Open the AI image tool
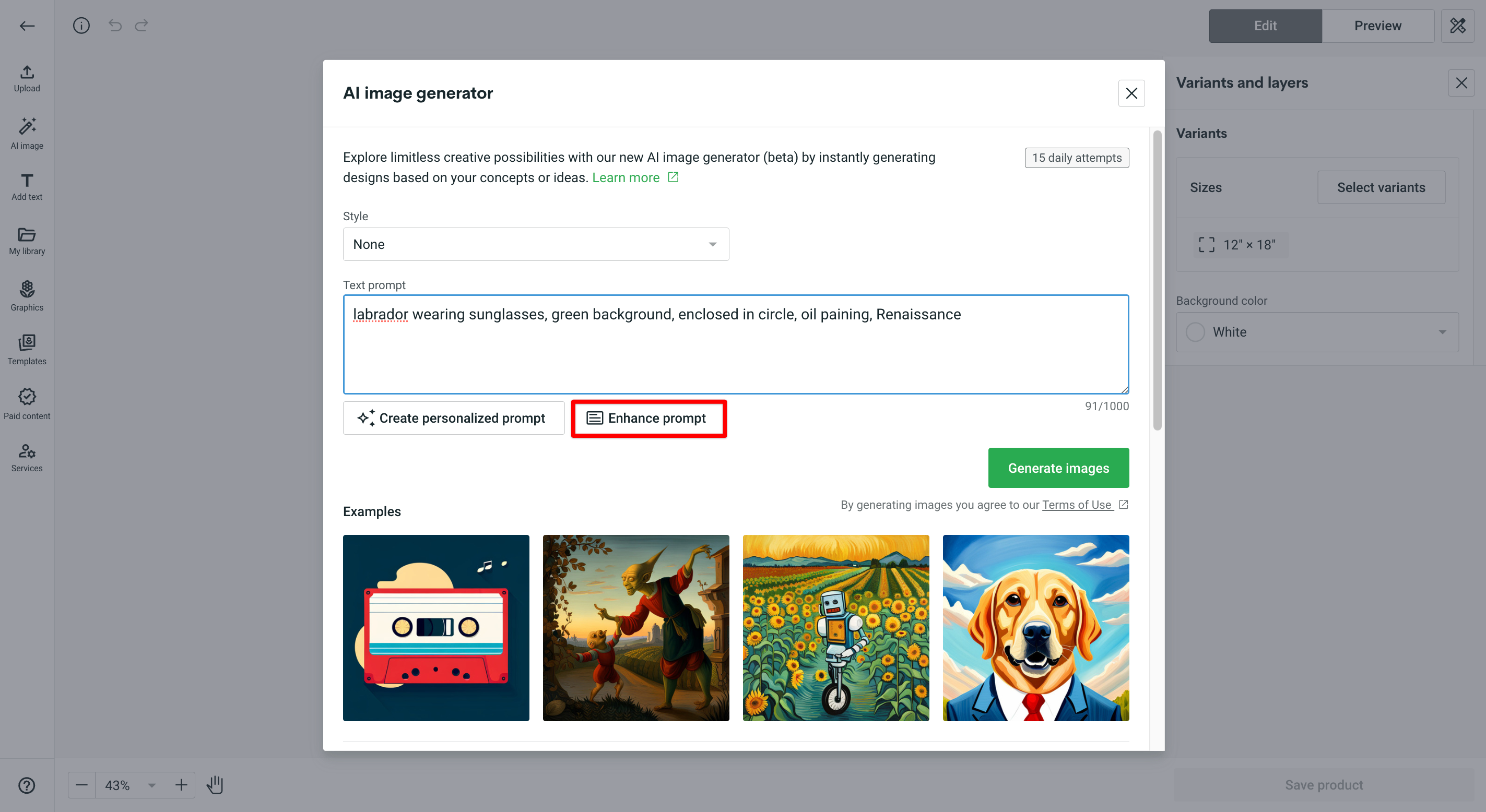Screen dimensions: 1486x812 (27, 134)
